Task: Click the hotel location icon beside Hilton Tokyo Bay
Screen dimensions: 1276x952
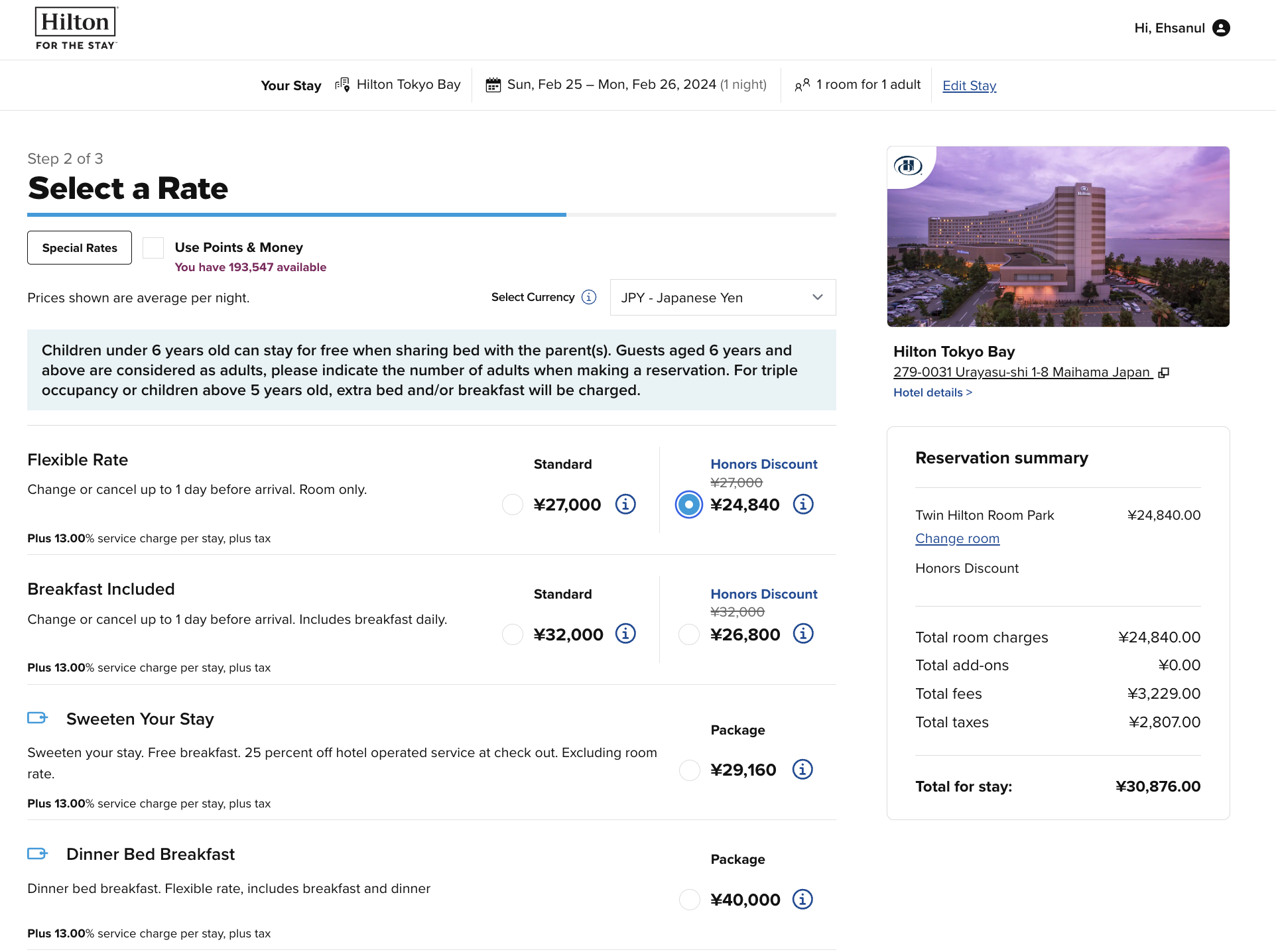Action: (342, 85)
